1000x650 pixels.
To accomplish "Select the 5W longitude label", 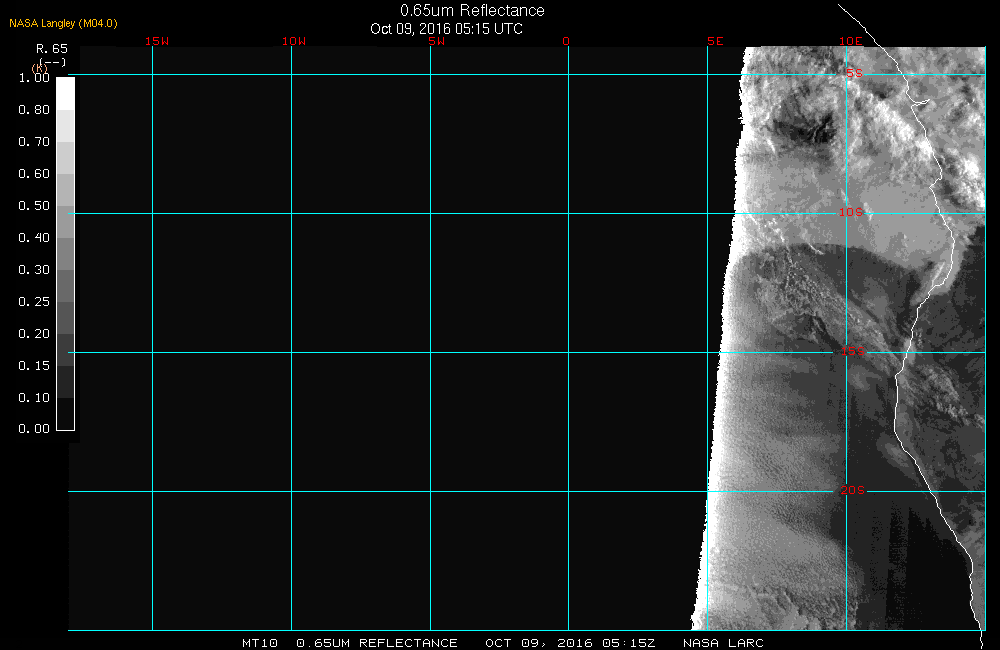I will pos(437,41).
